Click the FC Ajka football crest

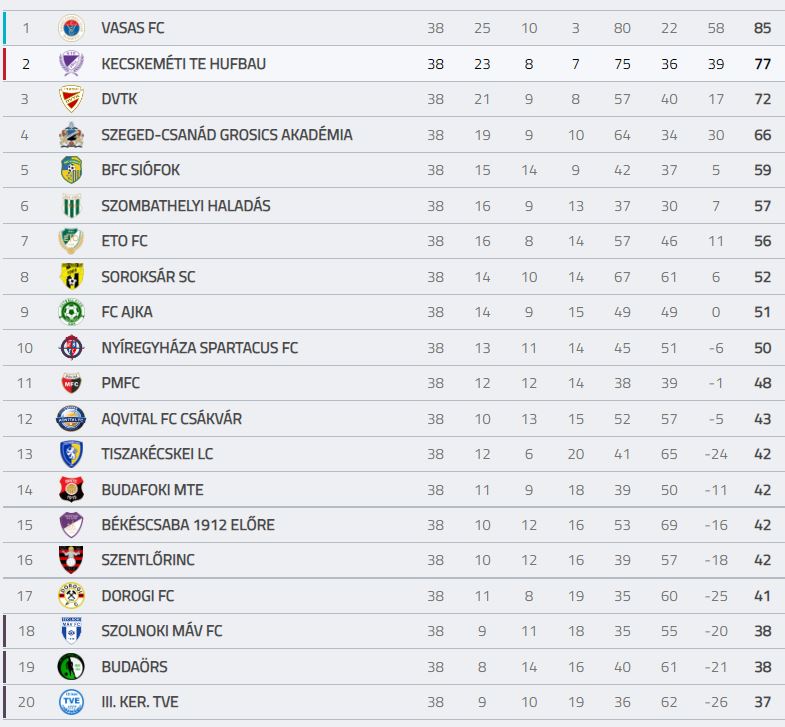[71, 312]
